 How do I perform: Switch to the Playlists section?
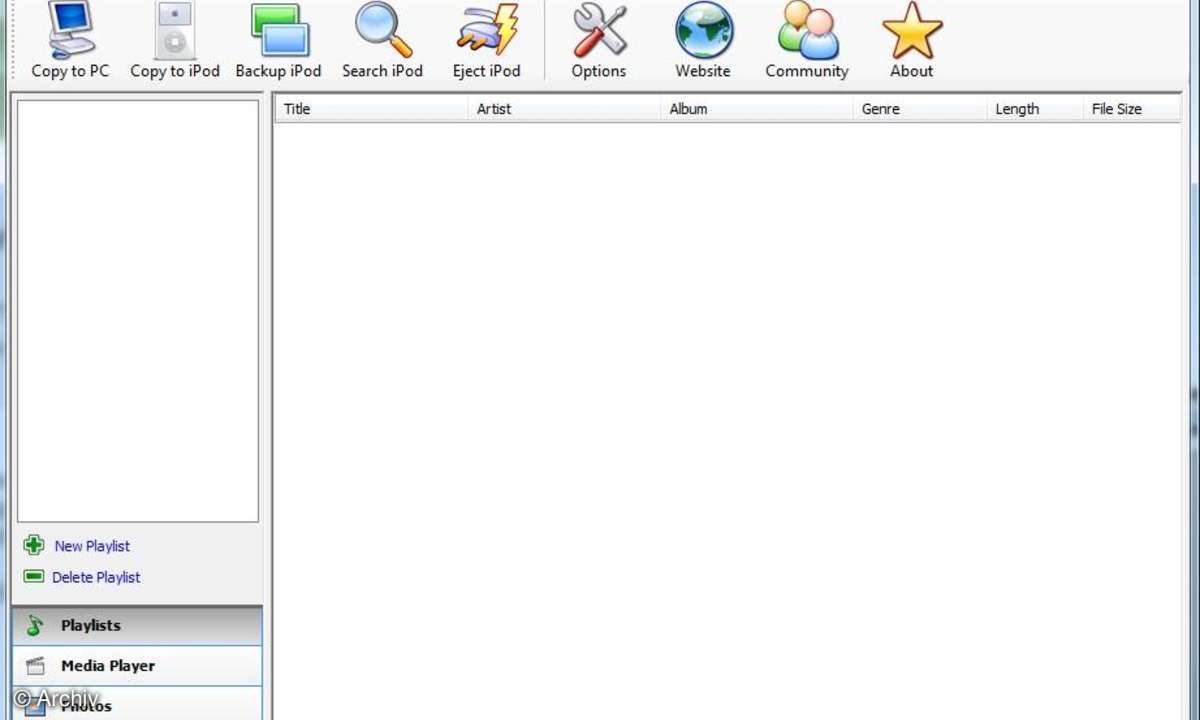(137, 626)
